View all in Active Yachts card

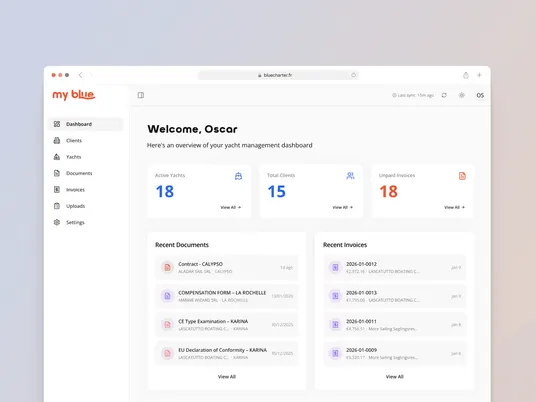click(231, 207)
